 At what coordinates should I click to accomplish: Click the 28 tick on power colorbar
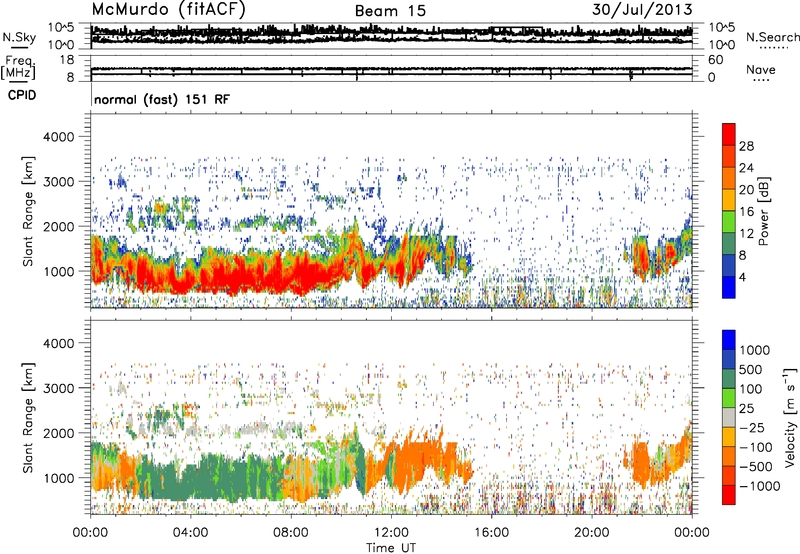(746, 146)
